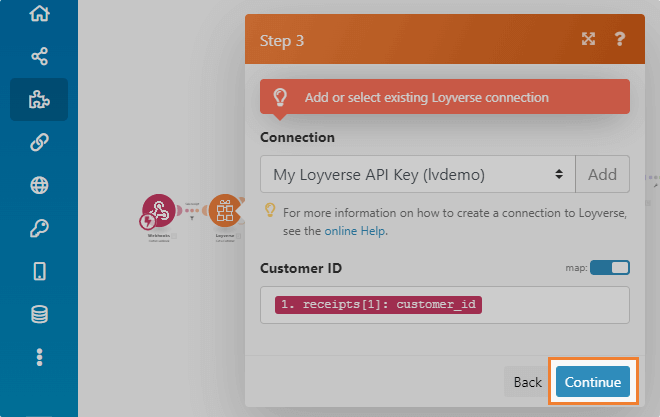Select the receipts[1]: customer_id mapped tag
The image size is (660, 417).
378,305
